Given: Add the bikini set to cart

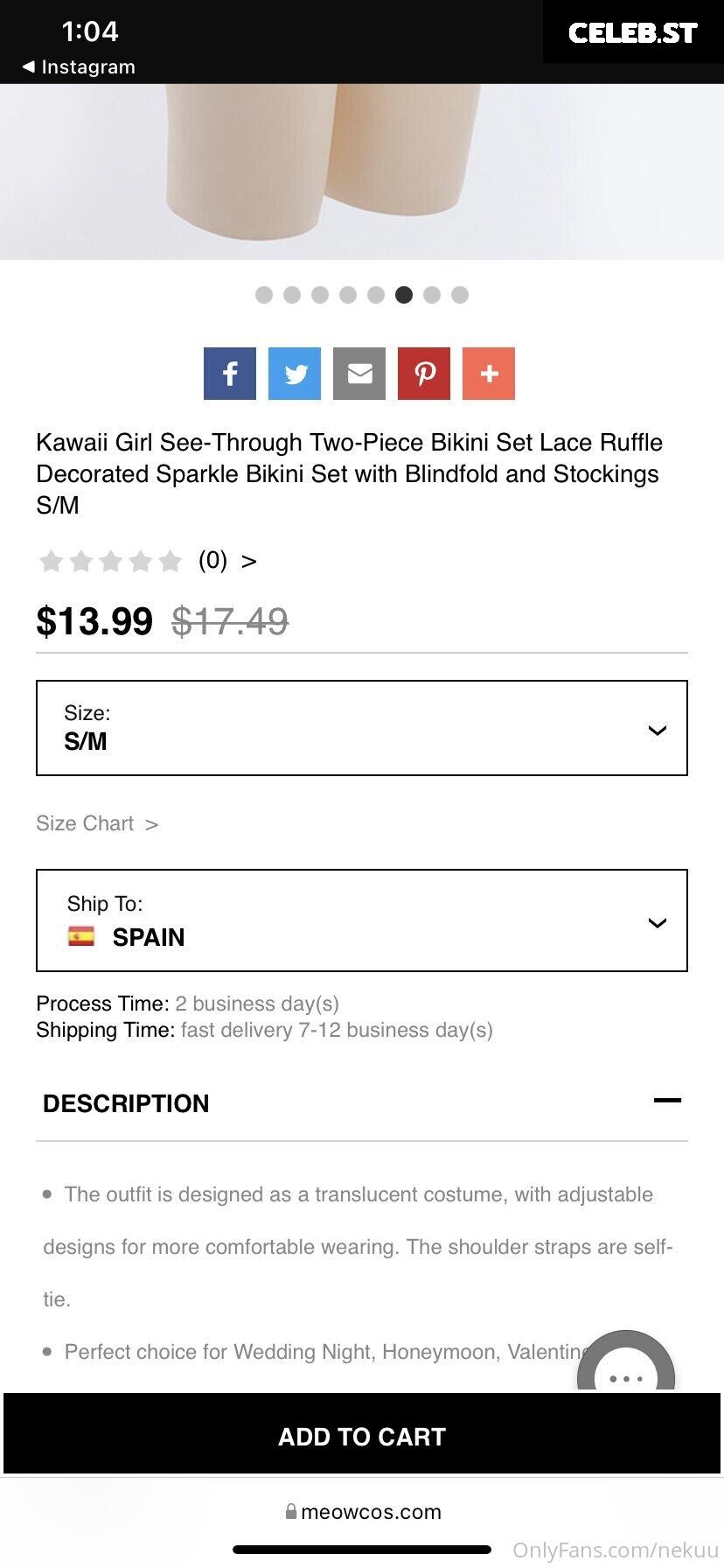Looking at the screenshot, I should pos(362,1437).
